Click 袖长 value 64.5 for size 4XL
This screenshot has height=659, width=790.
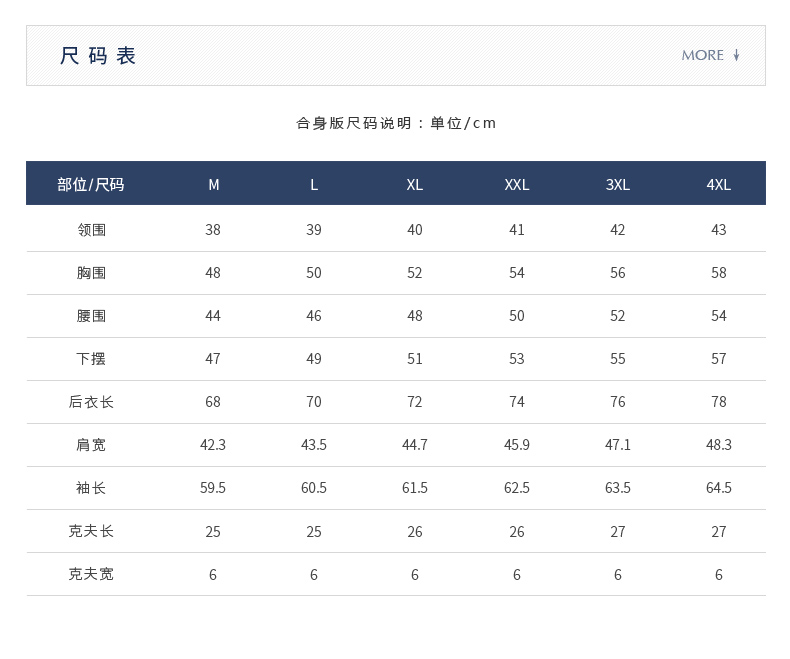[x=718, y=488]
